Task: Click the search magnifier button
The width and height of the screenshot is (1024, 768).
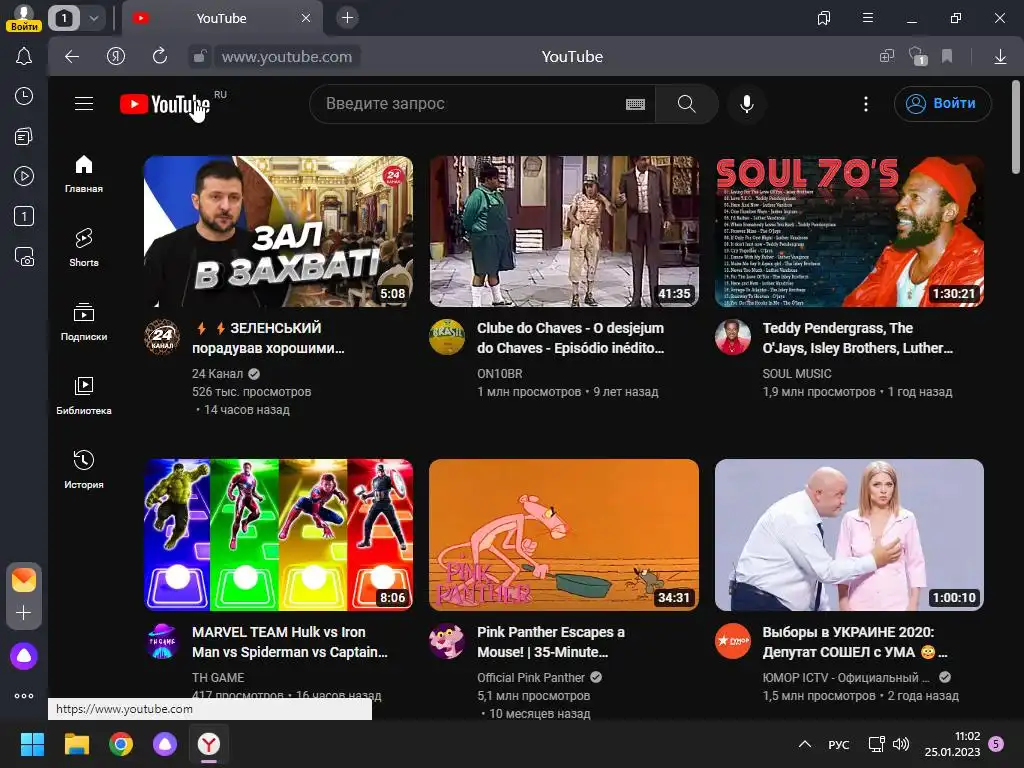Action: [686, 103]
